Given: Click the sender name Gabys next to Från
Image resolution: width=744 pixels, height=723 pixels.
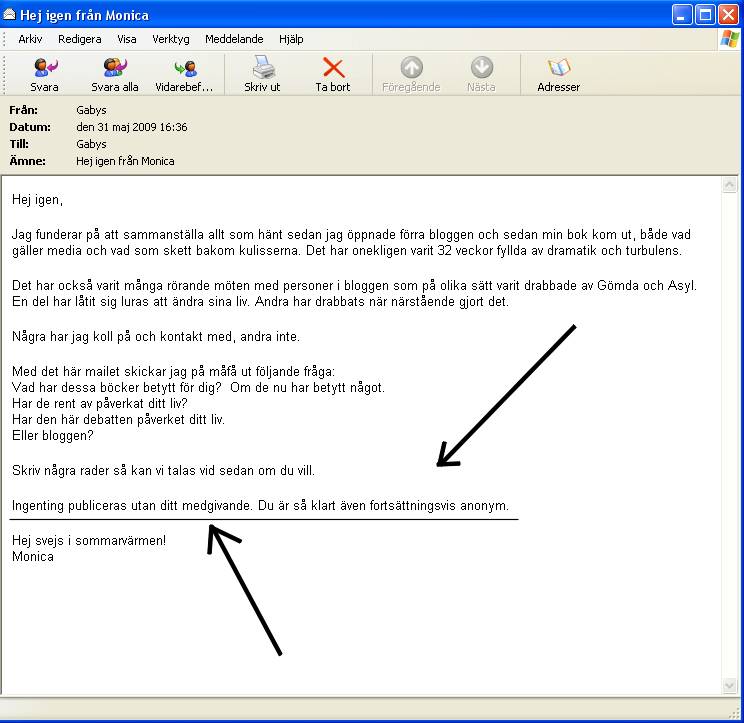Looking at the screenshot, I should click(x=91, y=110).
